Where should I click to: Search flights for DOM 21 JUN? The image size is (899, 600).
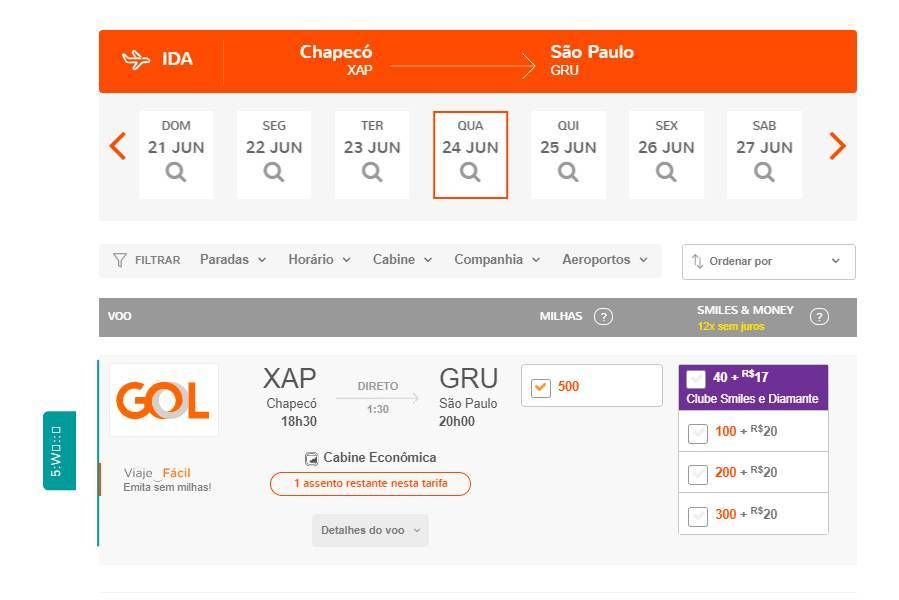click(x=176, y=155)
